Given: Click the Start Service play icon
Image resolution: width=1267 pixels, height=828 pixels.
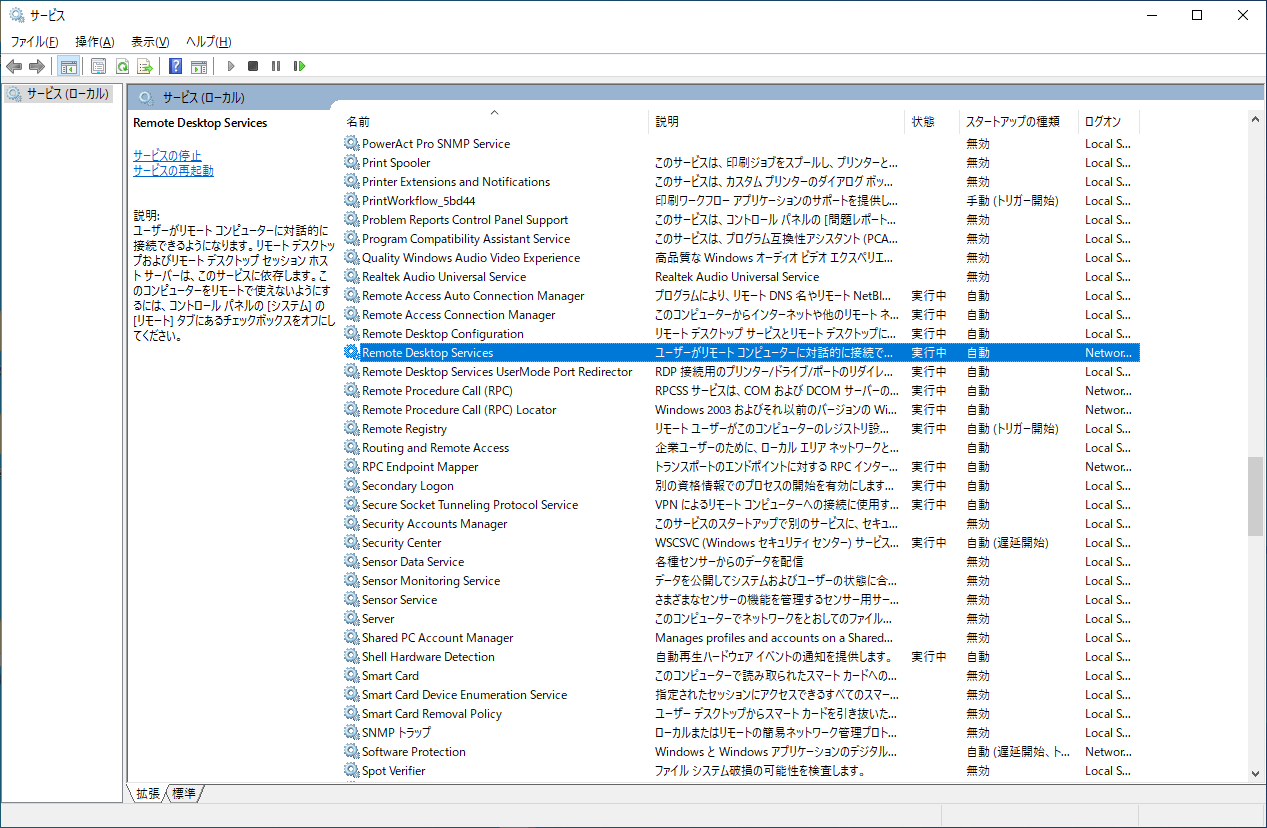Looking at the screenshot, I should [x=230, y=66].
